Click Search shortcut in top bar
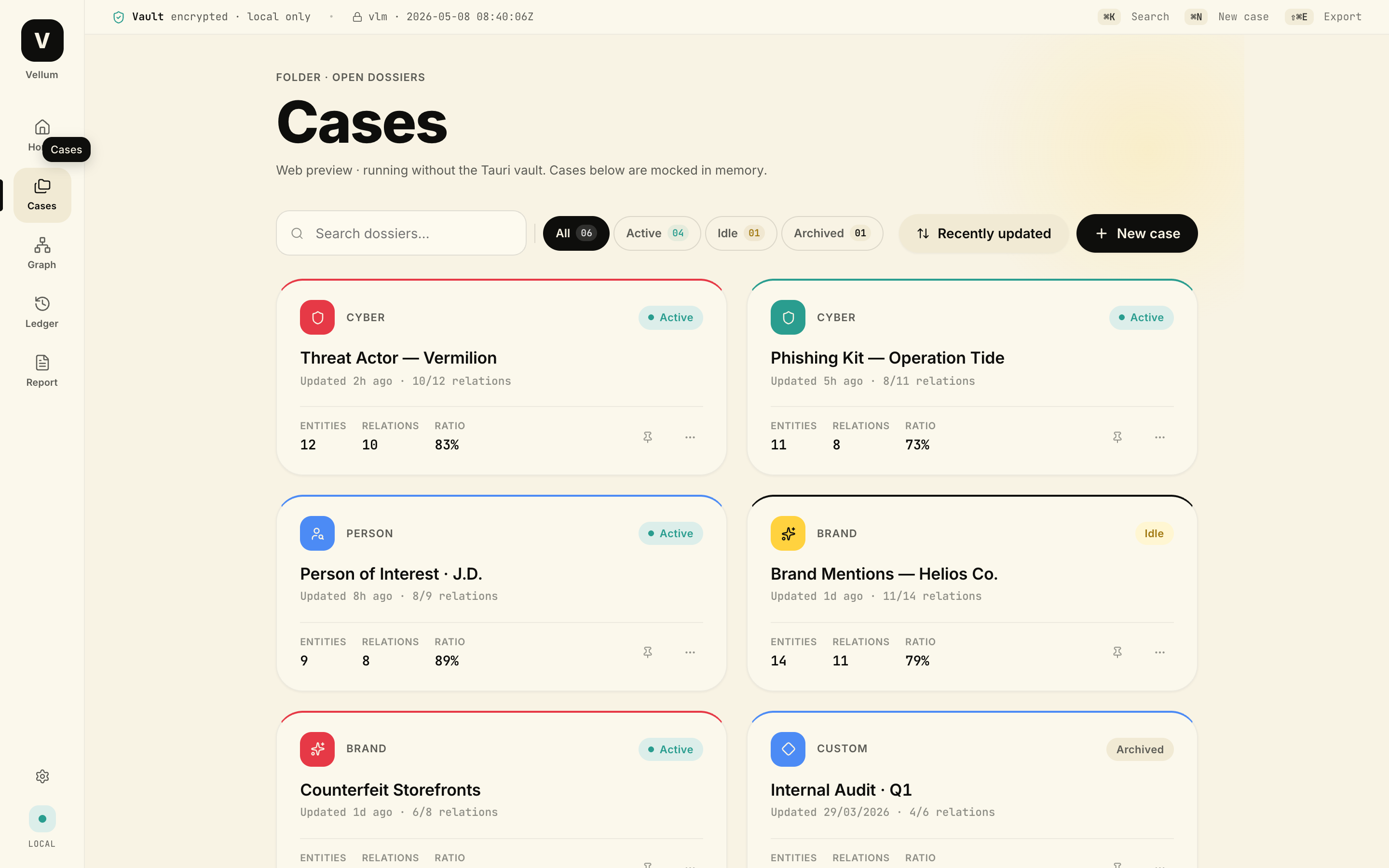Image resolution: width=1389 pixels, height=868 pixels. (1133, 17)
